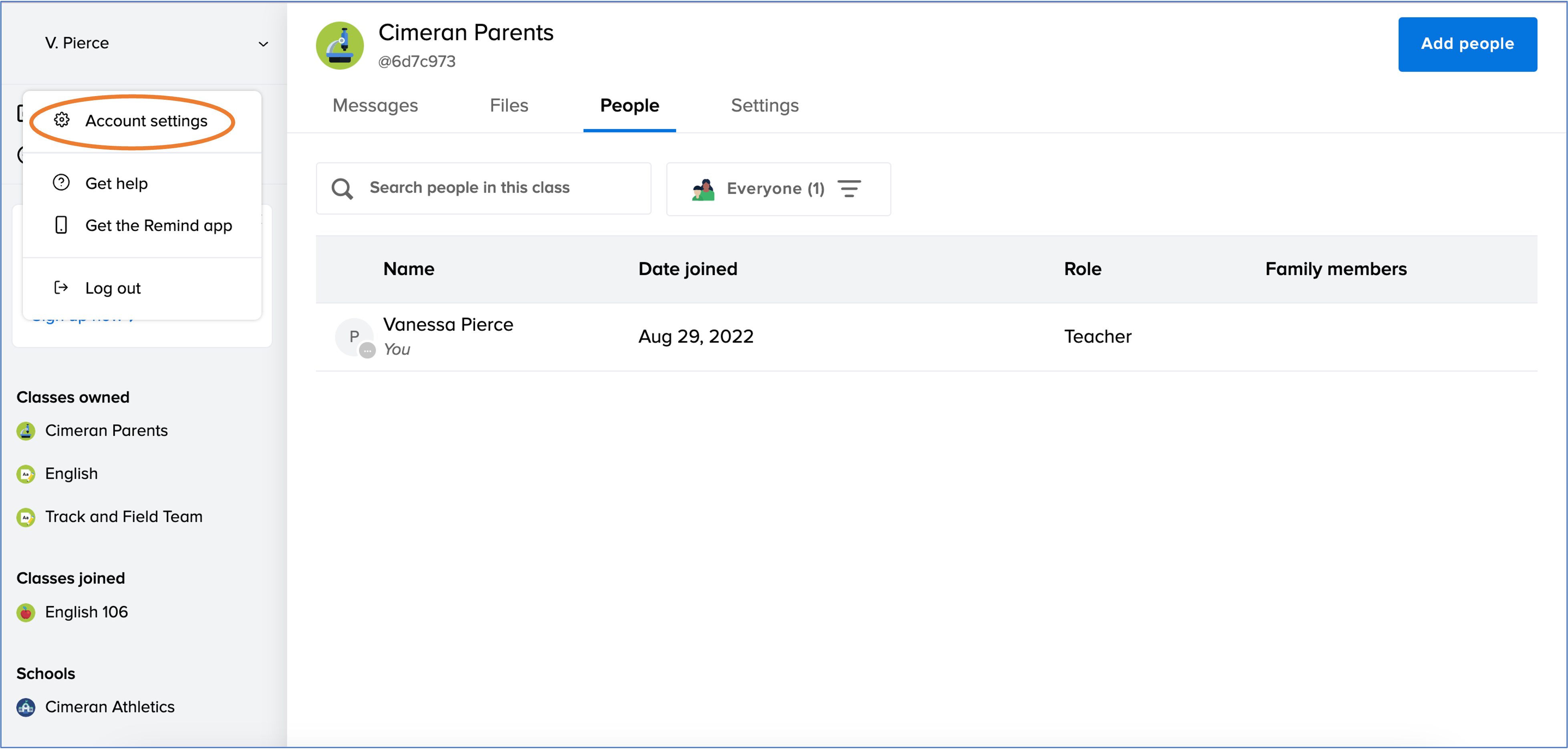
Task: Click the magnifying glass search icon
Action: tap(342, 189)
